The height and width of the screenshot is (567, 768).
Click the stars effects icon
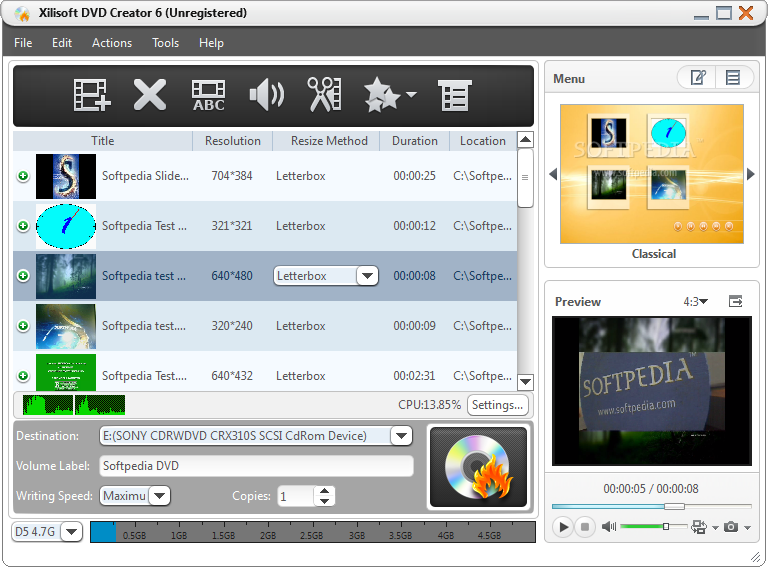coord(382,94)
